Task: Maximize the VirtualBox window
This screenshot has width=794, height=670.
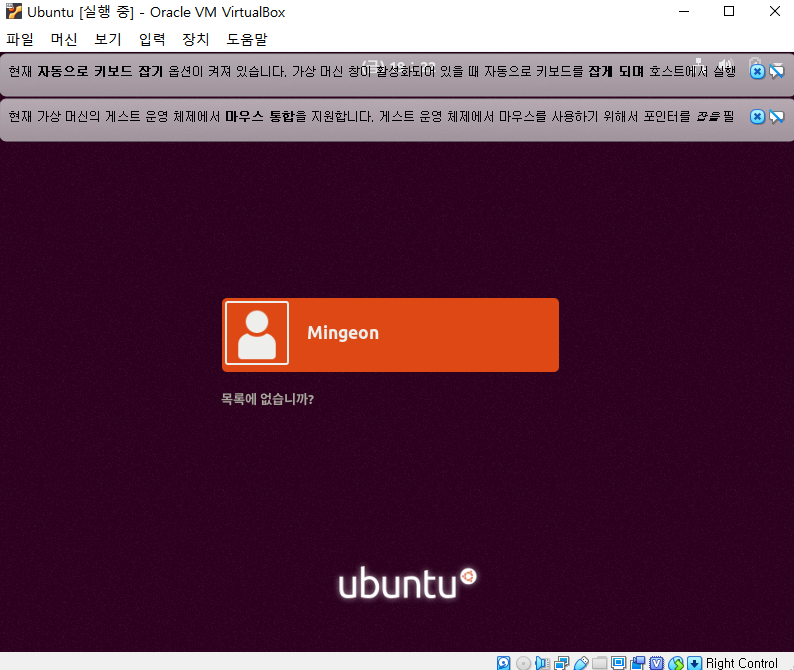Action: (729, 11)
